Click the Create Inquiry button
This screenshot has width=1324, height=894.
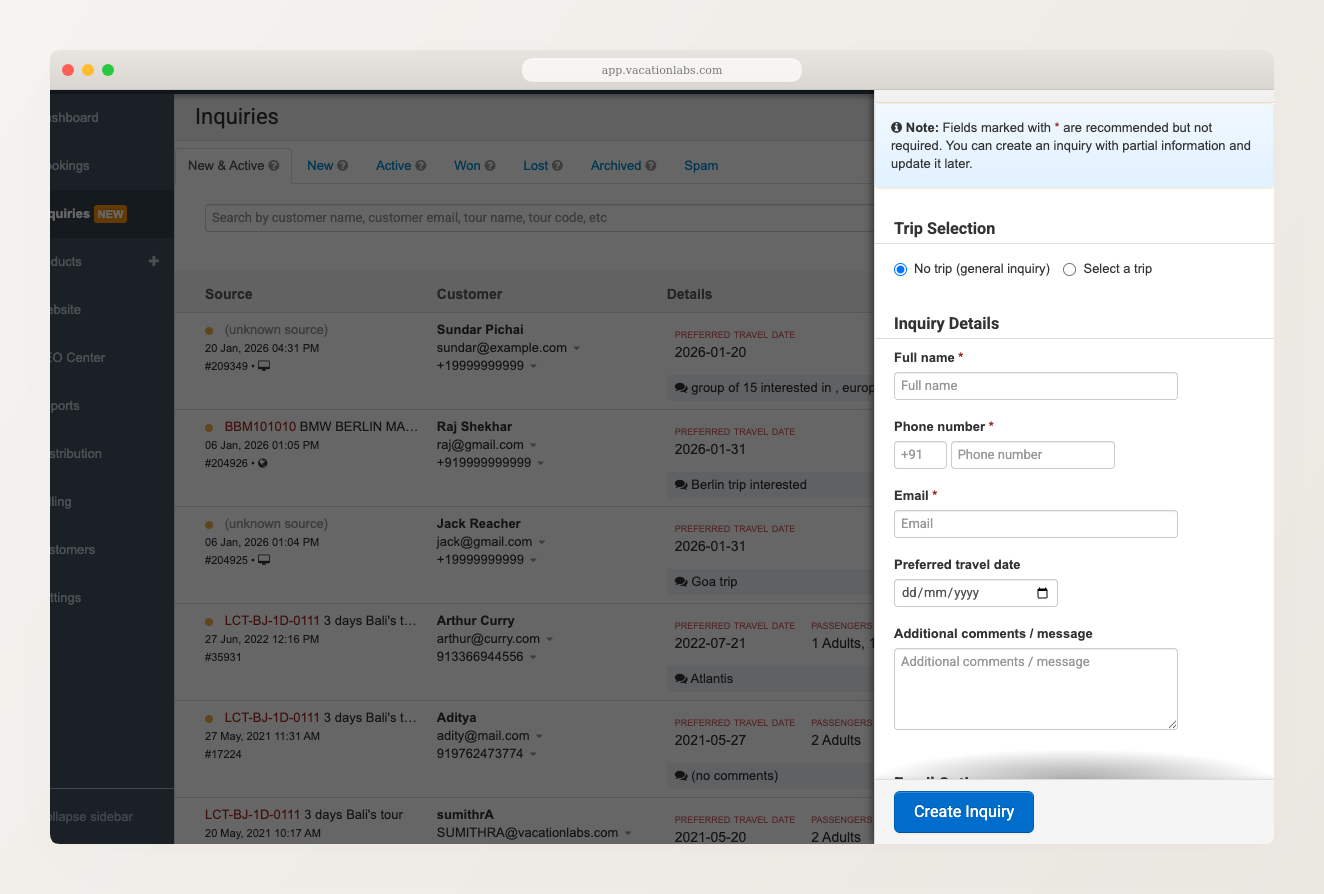[963, 811]
